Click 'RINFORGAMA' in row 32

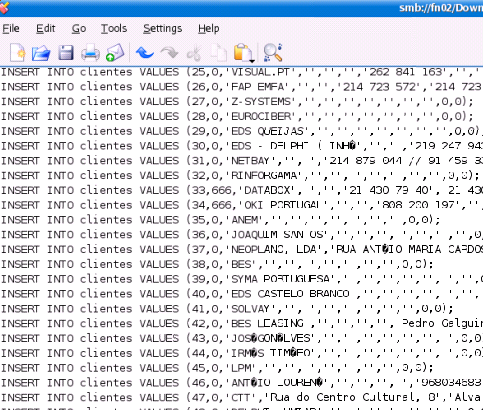pyautogui.click(x=264, y=175)
